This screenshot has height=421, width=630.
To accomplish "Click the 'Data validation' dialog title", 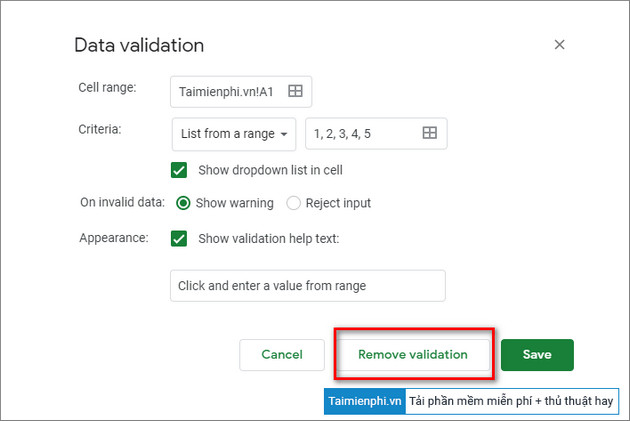I will 139,45.
